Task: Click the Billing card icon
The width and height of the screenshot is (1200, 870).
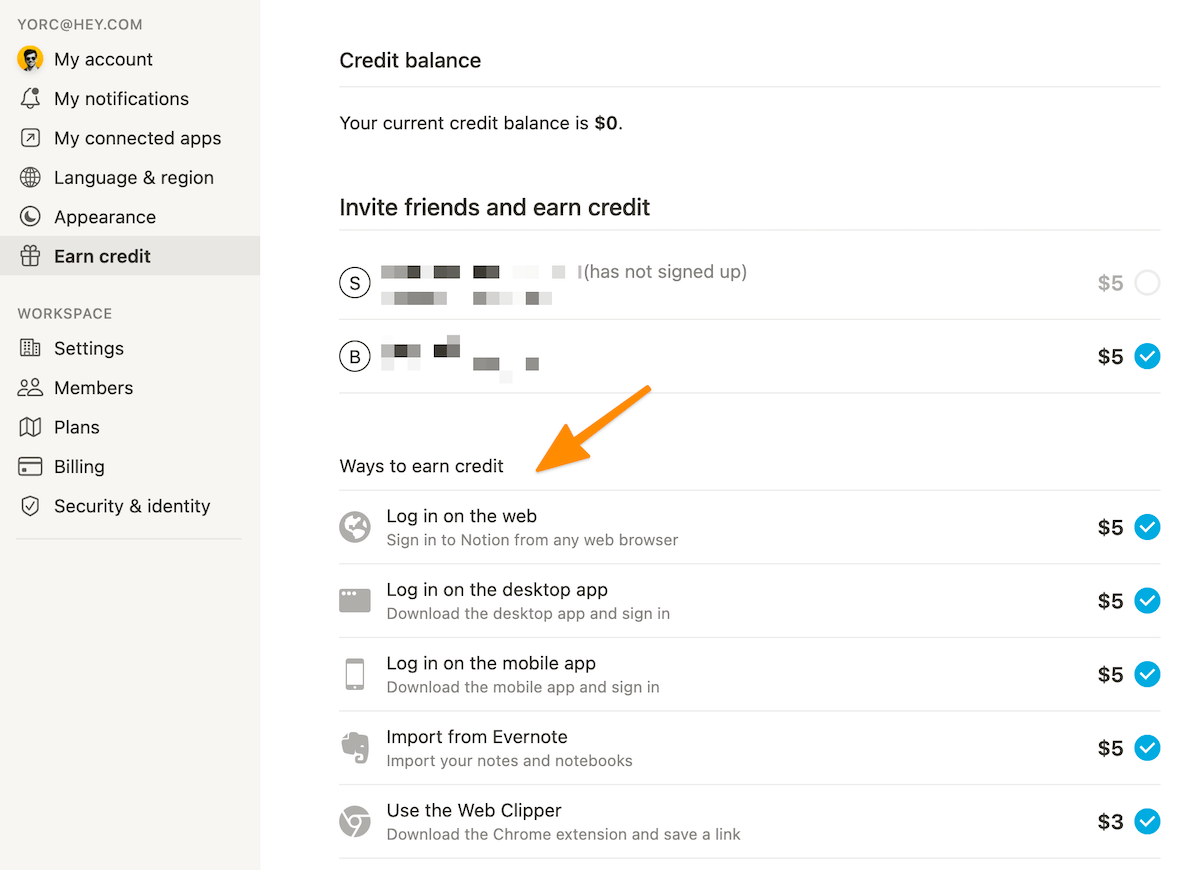Action: point(30,466)
